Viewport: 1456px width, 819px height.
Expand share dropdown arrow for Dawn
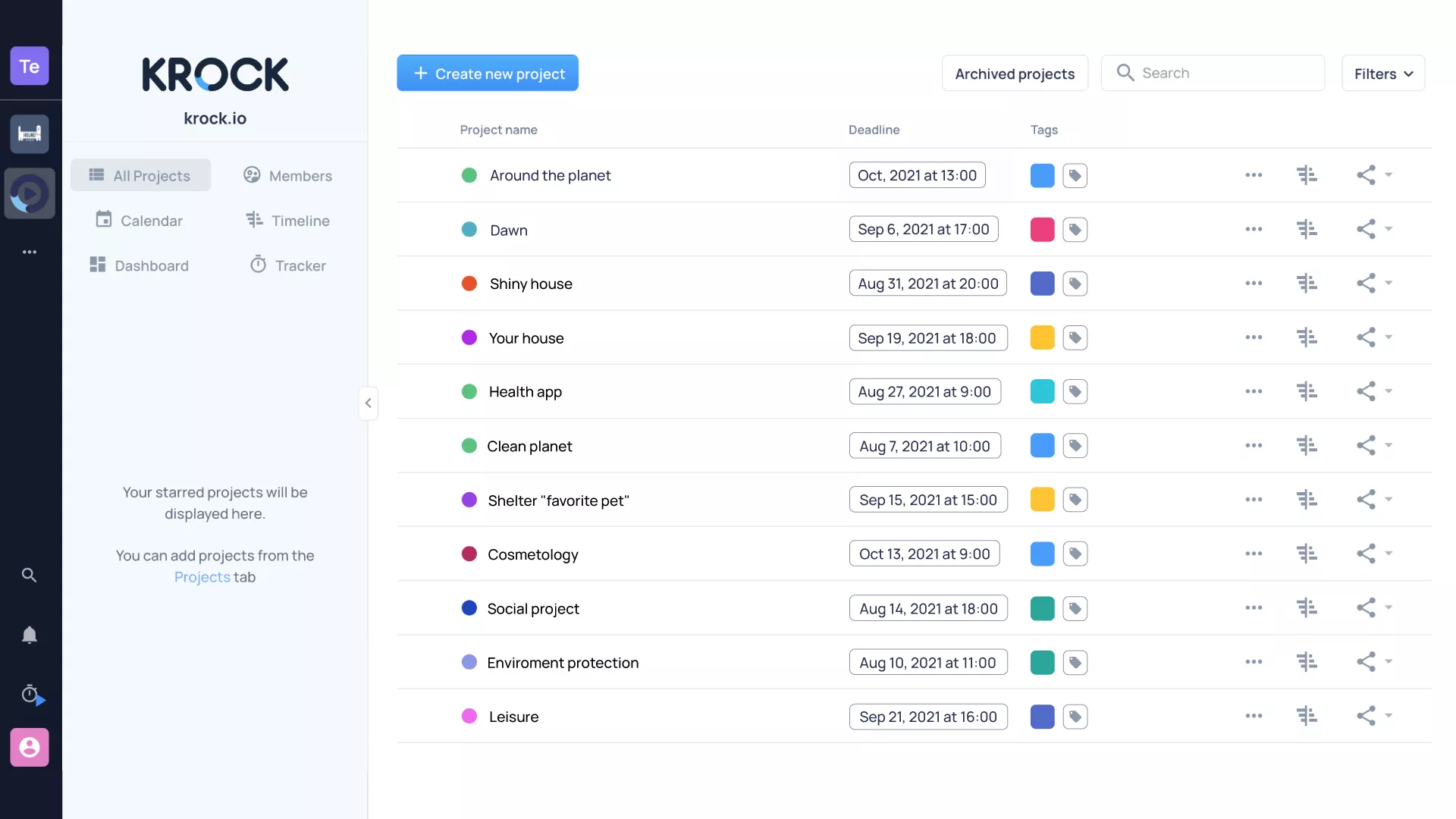[1389, 228]
